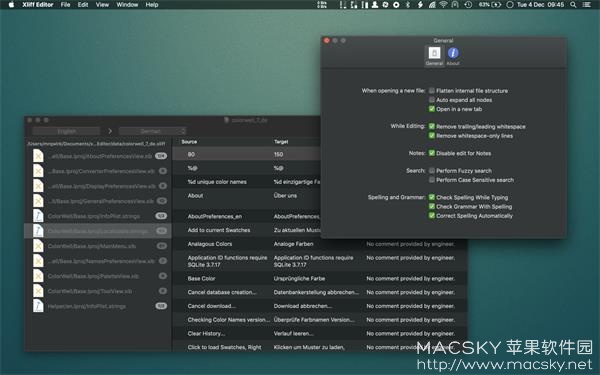Click the xliff file path label
Screen dimensions: 600x375
click(x=96, y=144)
